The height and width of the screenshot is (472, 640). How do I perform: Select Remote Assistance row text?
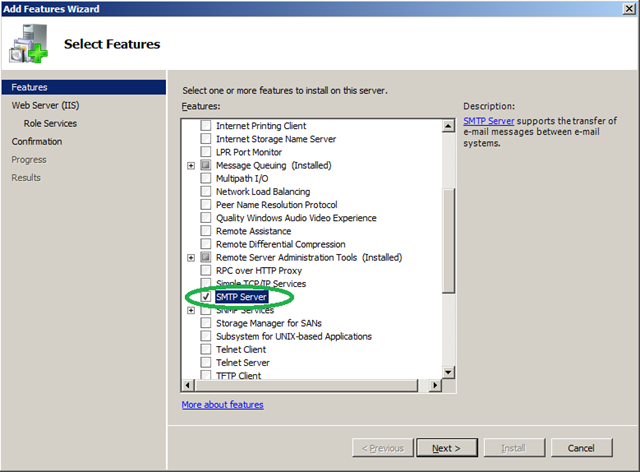[x=253, y=231]
